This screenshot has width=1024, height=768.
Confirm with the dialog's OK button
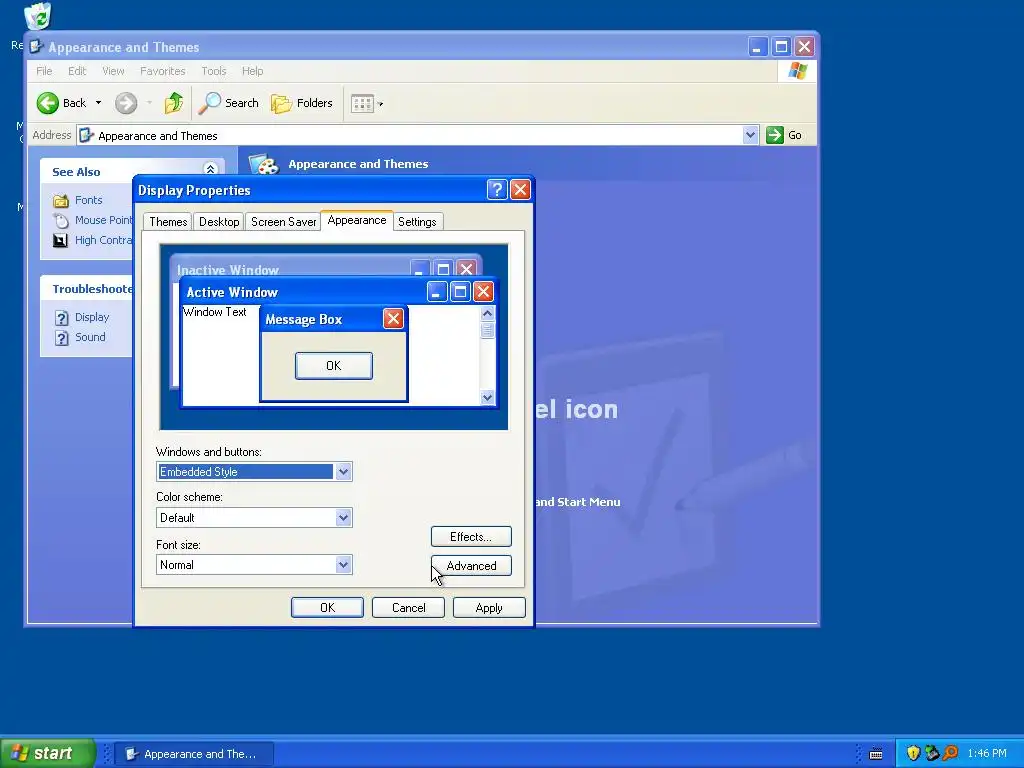(327, 607)
